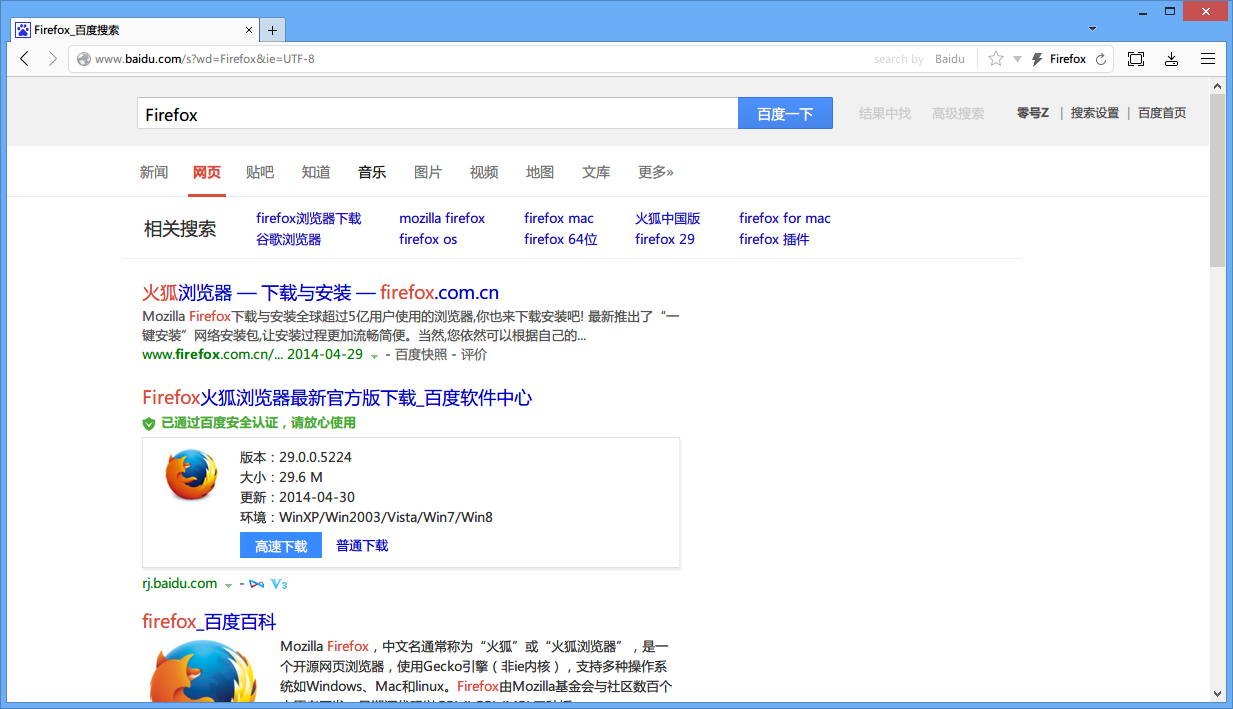The width and height of the screenshot is (1233, 709).
Task: Switch to the 知道 tab
Action: coord(316,172)
